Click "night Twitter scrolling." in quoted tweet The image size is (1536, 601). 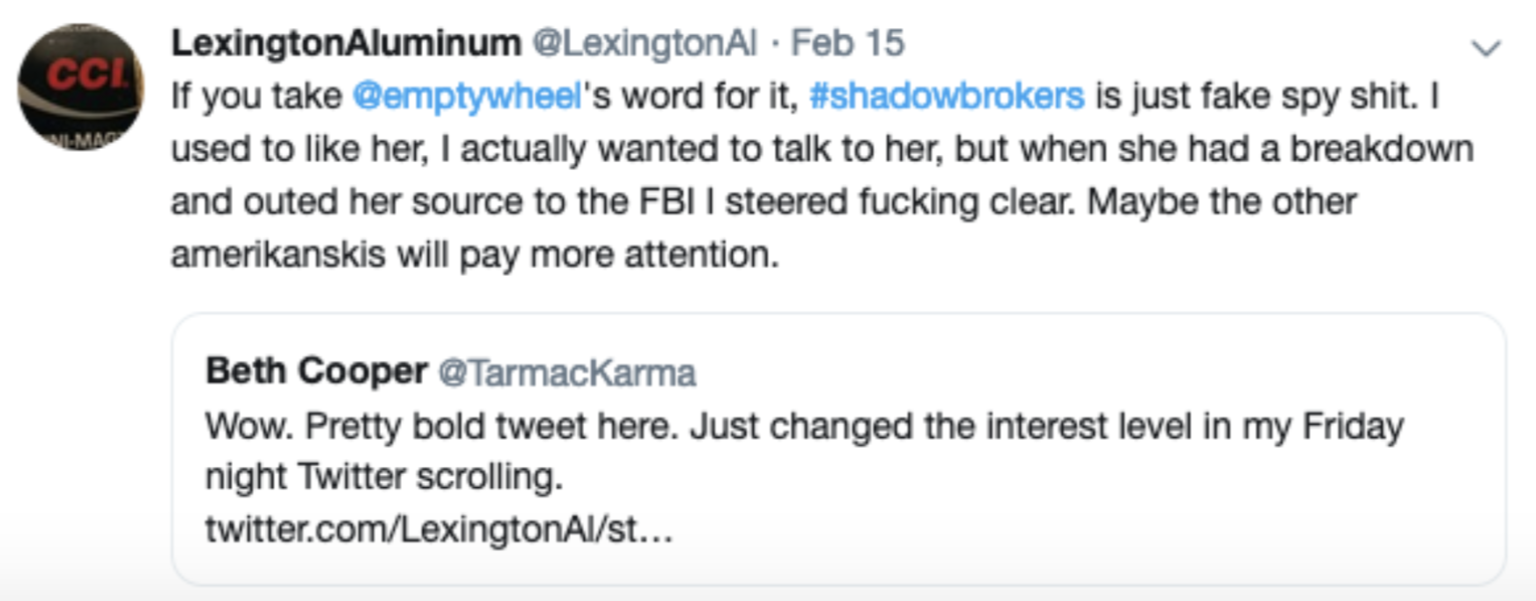click(384, 478)
